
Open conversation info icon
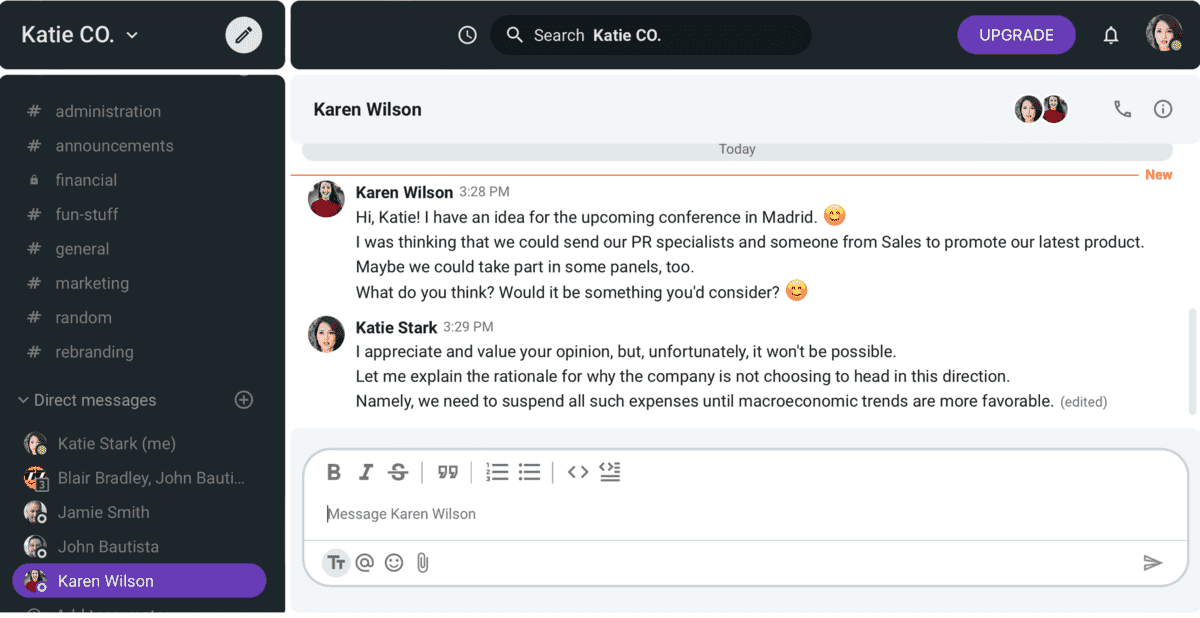tap(1163, 109)
